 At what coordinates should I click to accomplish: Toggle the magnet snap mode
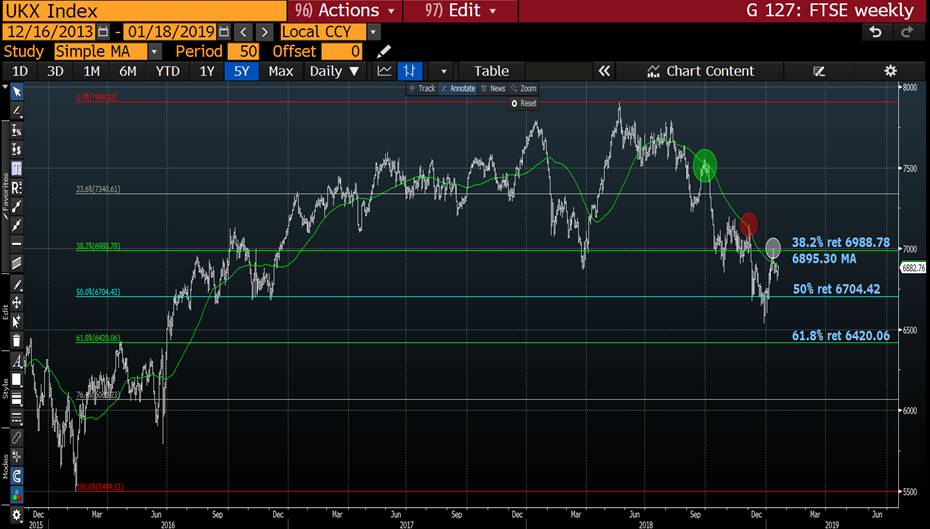tap(17, 476)
